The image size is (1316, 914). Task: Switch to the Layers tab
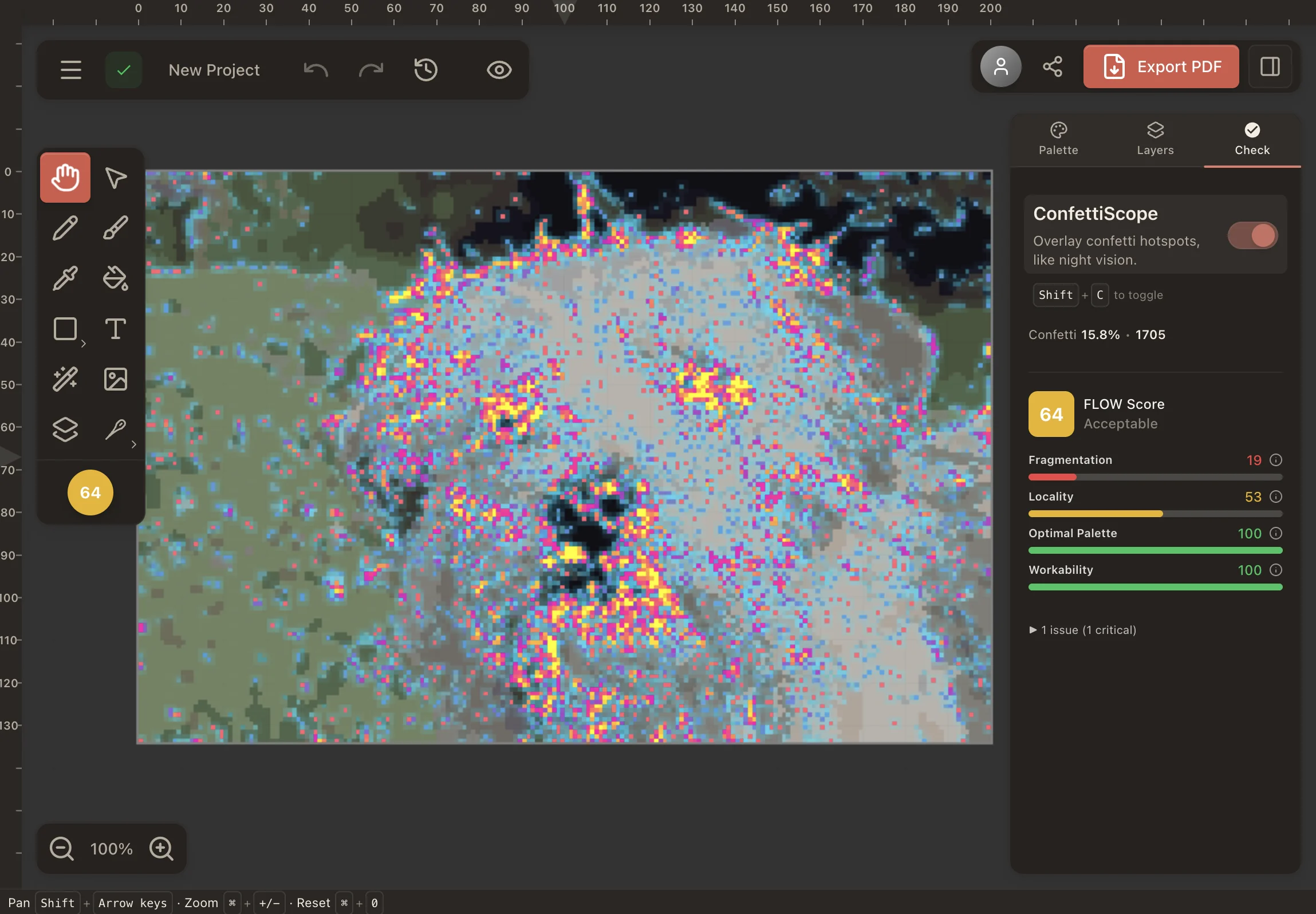coord(1155,139)
